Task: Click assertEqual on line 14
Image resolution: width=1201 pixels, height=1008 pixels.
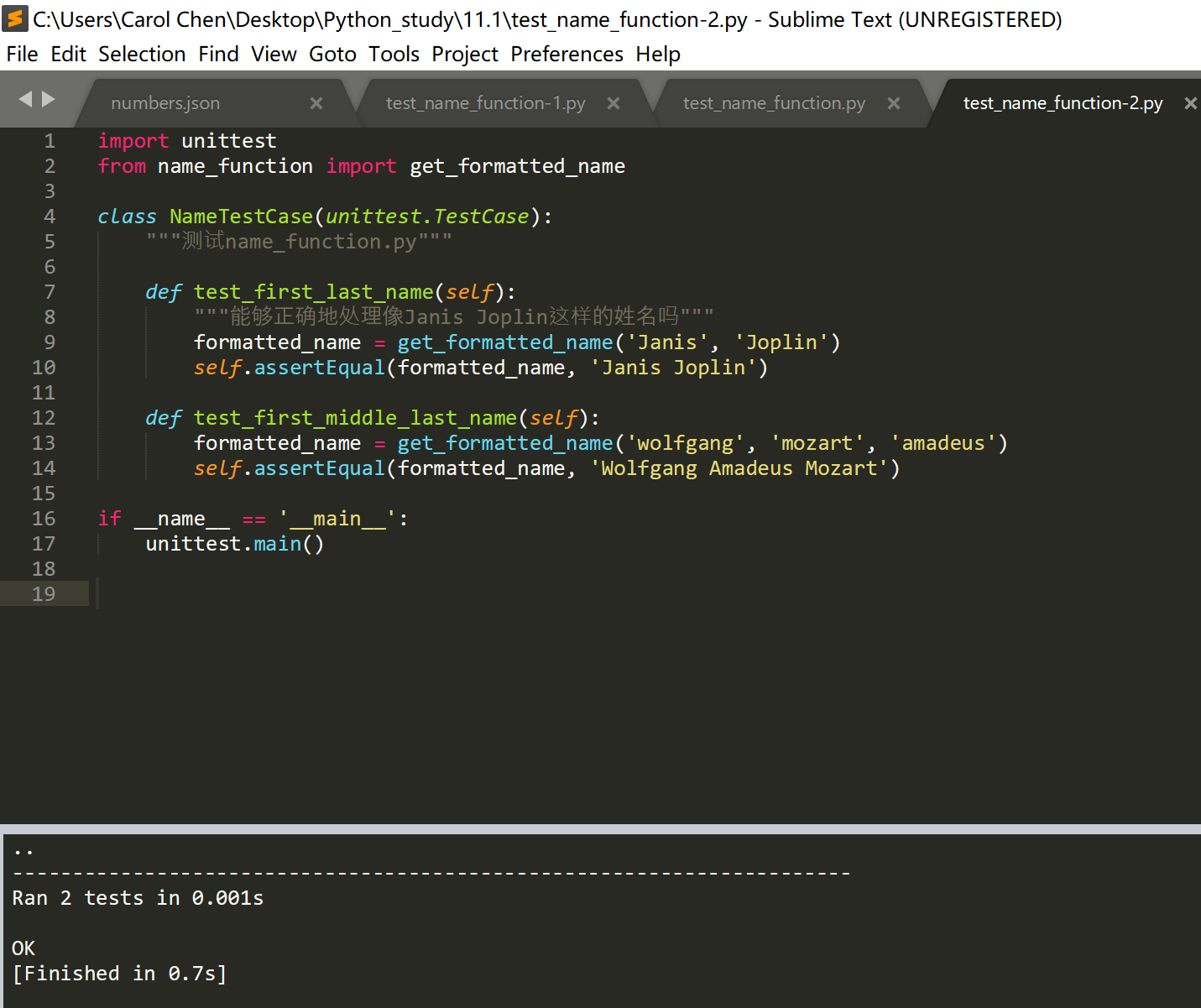Action: (319, 468)
